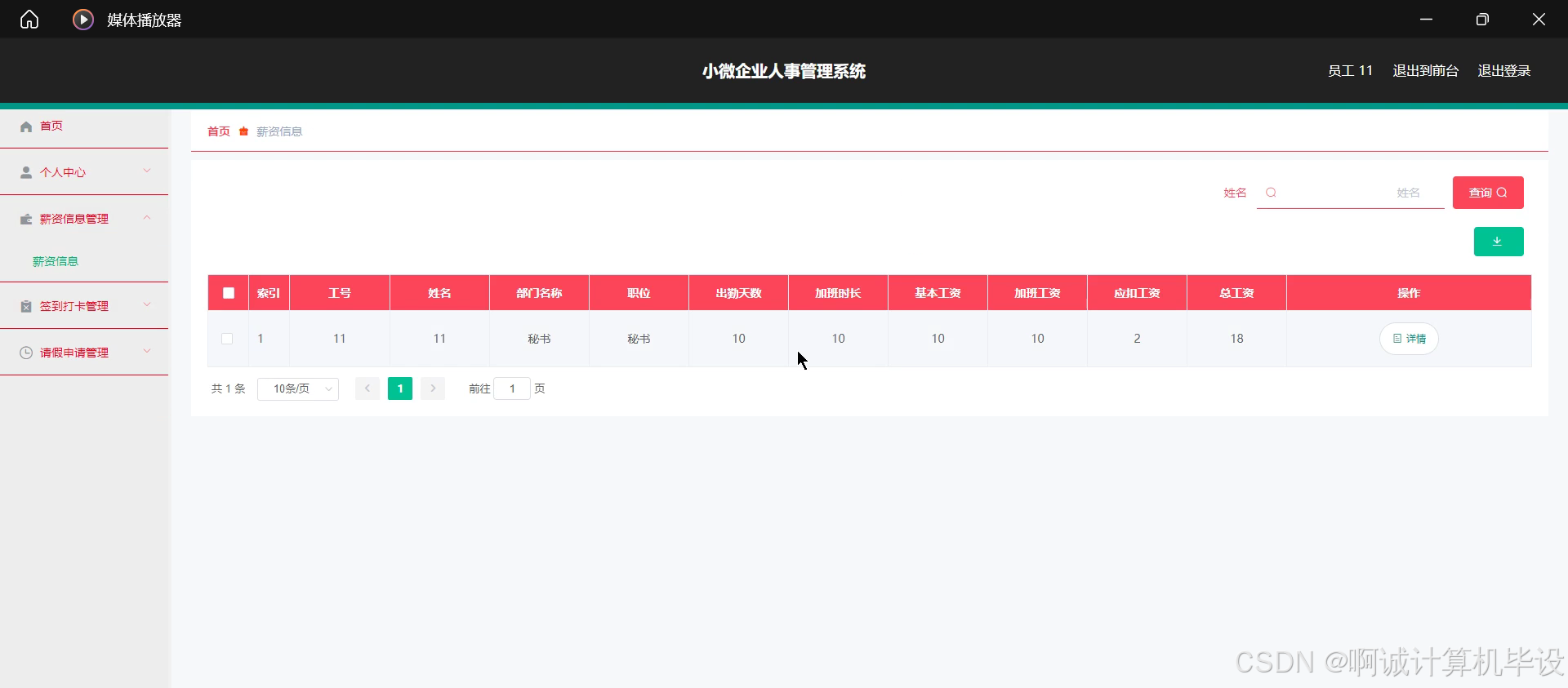The width and height of the screenshot is (1568, 688).
Task: Click the wallet icon beside 薪资信息管理
Action: click(x=26, y=220)
